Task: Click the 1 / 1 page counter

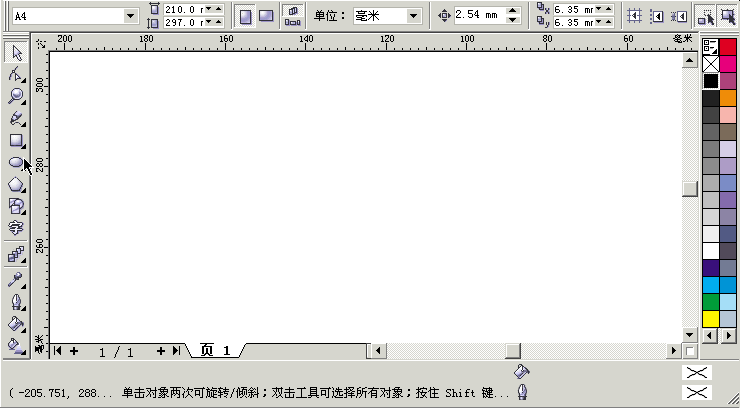Action: click(x=116, y=352)
